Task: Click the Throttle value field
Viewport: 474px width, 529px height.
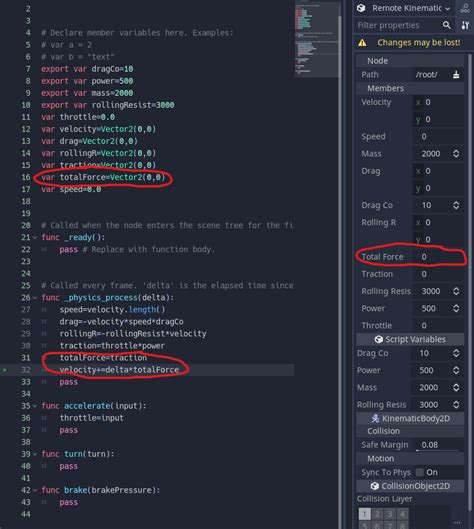Action: [x=439, y=326]
